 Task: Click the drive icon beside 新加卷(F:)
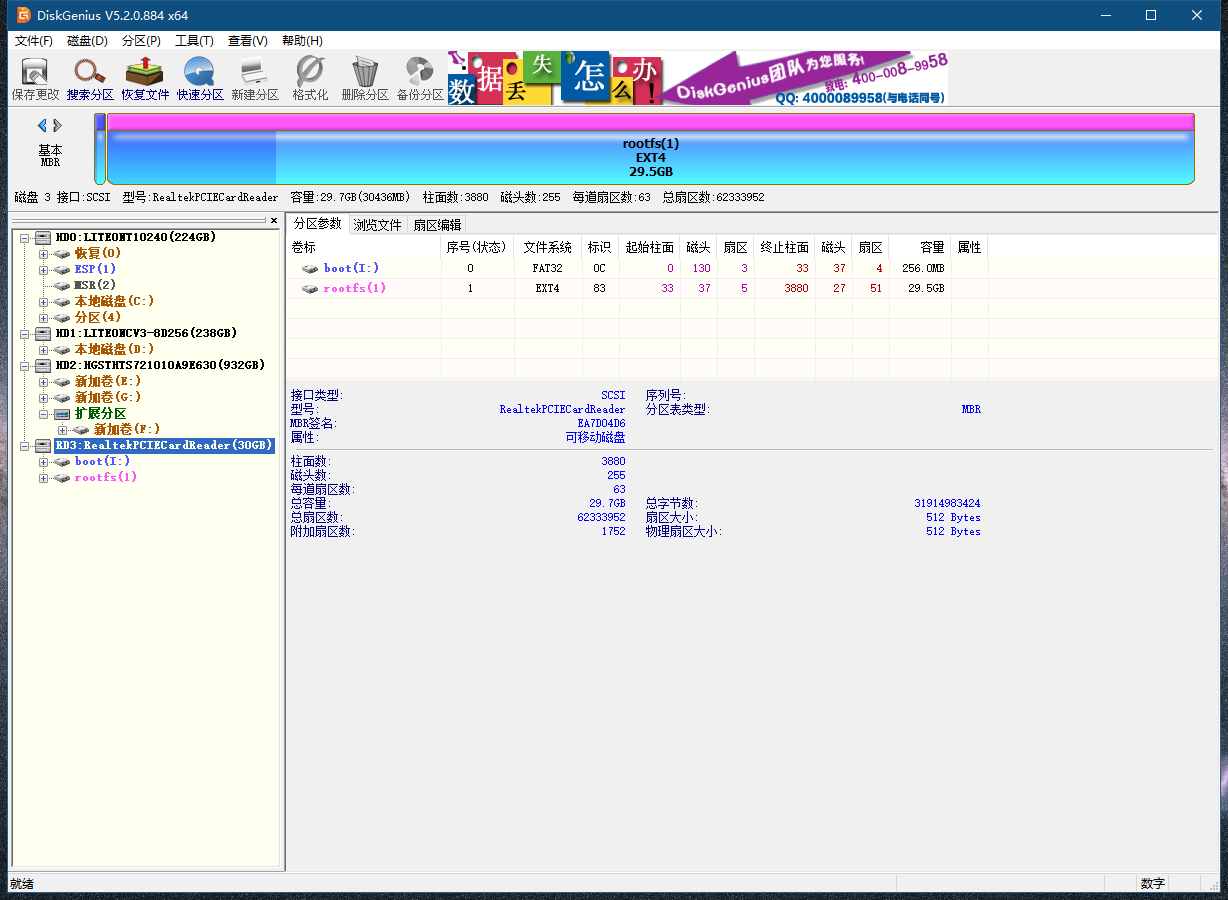coord(81,429)
